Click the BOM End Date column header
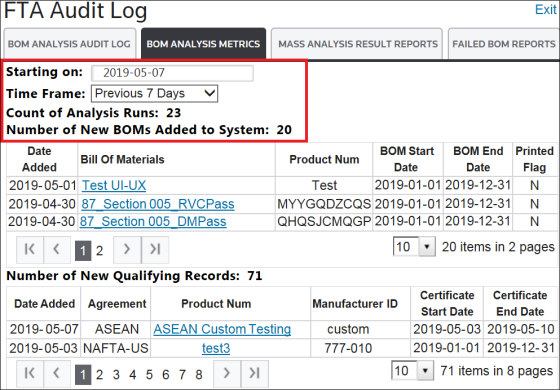The image size is (560, 390). pos(478,159)
